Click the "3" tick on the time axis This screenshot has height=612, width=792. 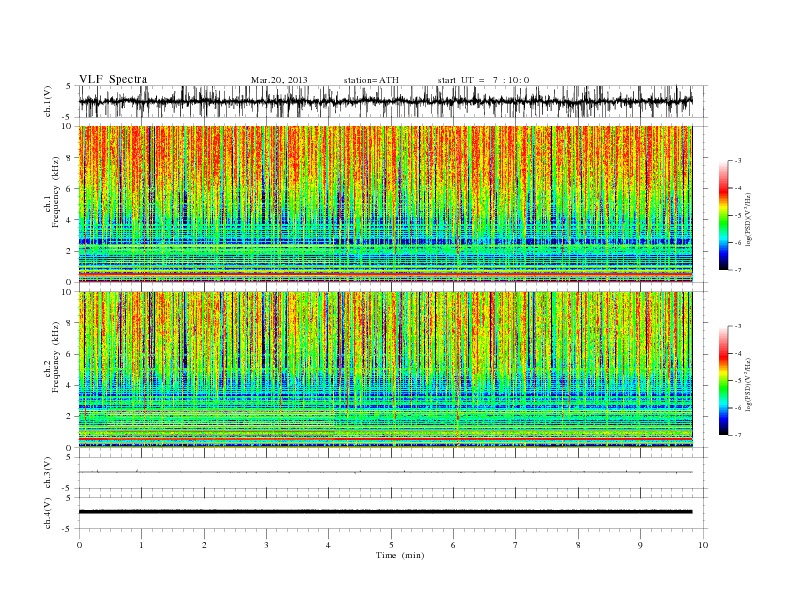[x=267, y=545]
